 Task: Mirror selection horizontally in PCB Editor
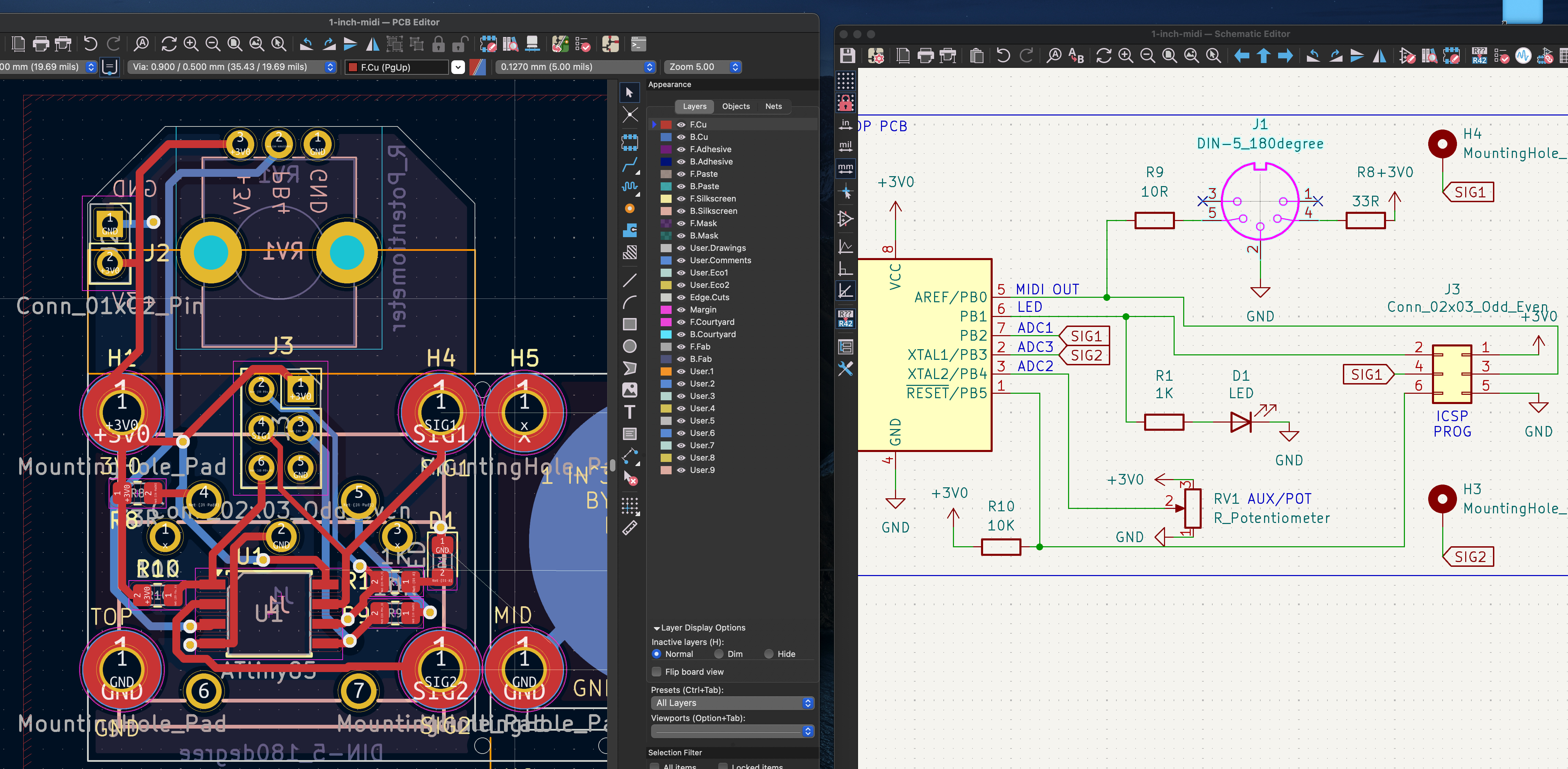click(372, 44)
